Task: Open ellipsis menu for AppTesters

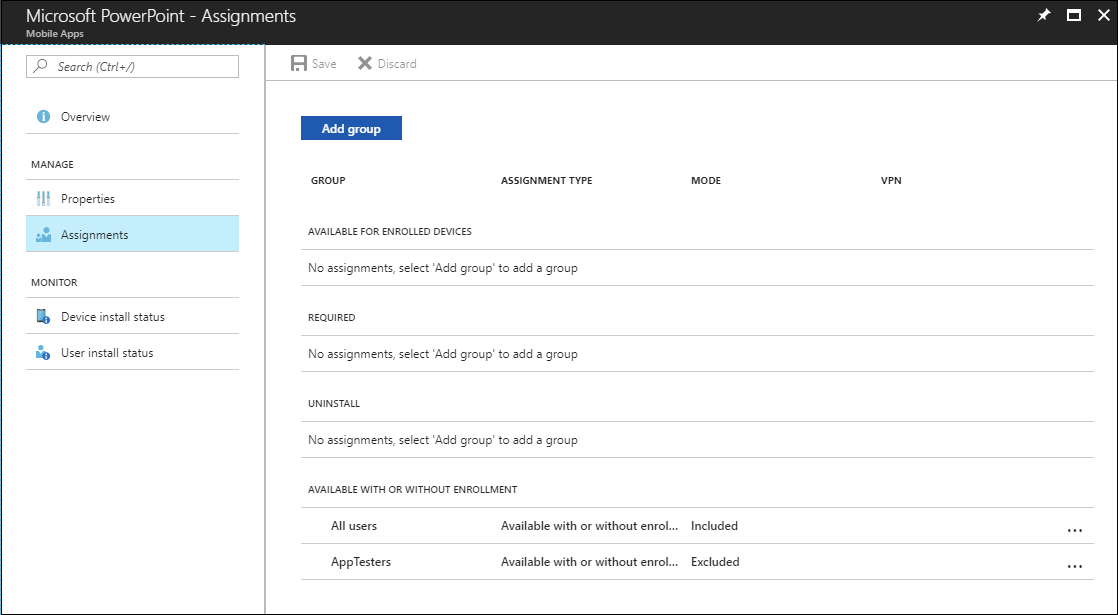Action: pyautogui.click(x=1075, y=566)
